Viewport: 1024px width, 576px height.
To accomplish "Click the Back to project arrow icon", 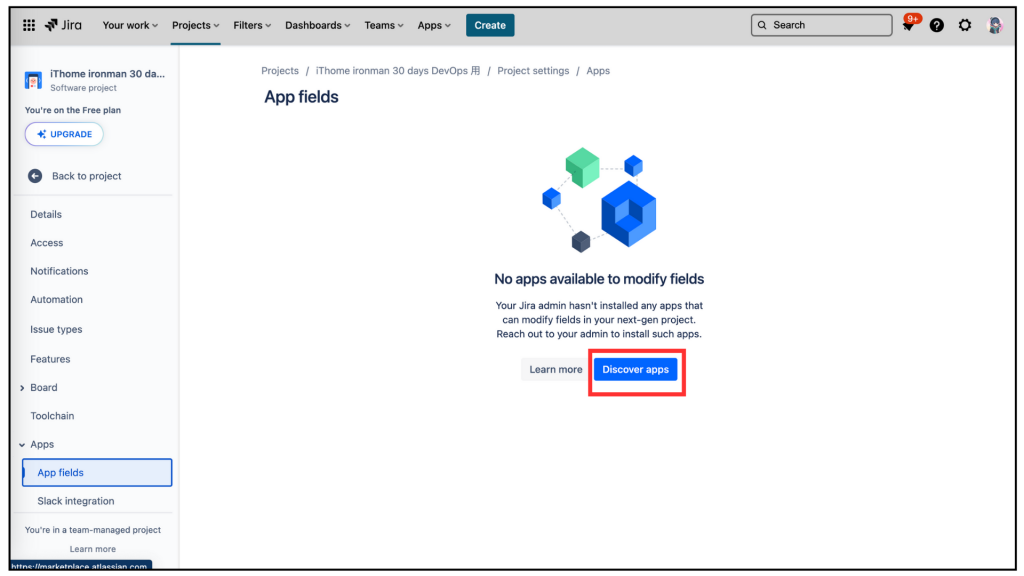I will (35, 176).
